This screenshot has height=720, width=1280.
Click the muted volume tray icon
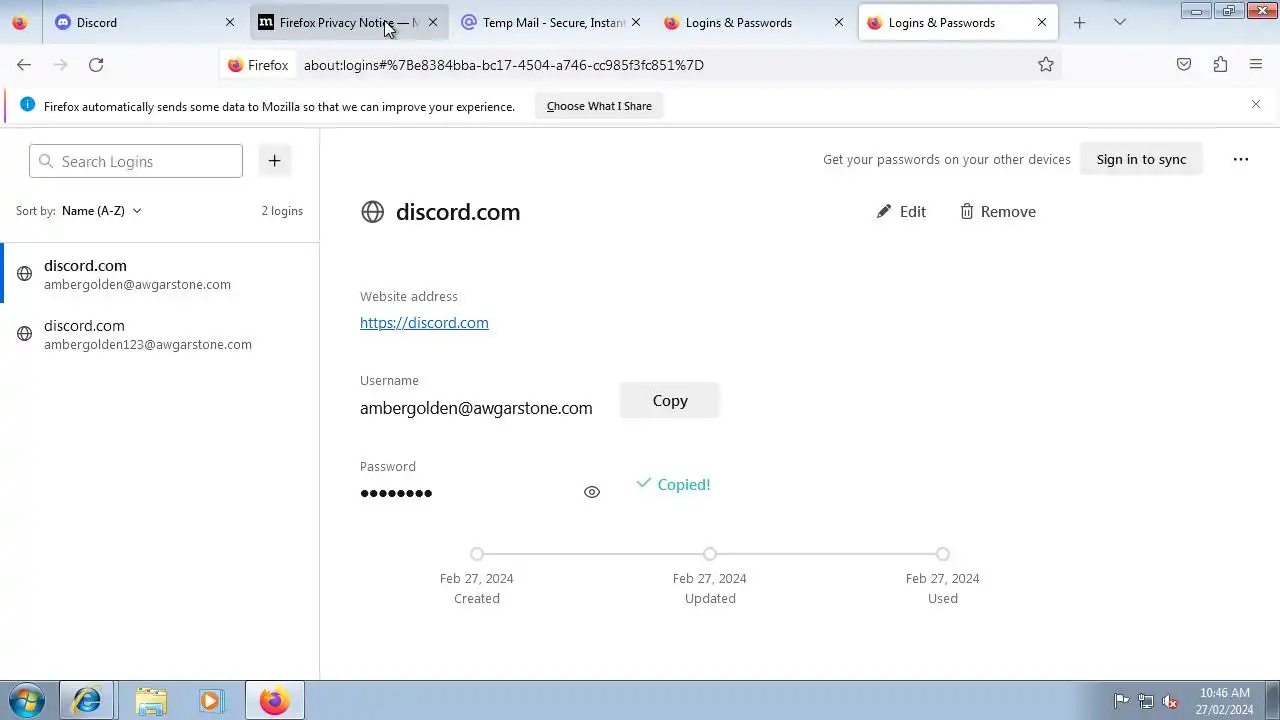click(1170, 701)
